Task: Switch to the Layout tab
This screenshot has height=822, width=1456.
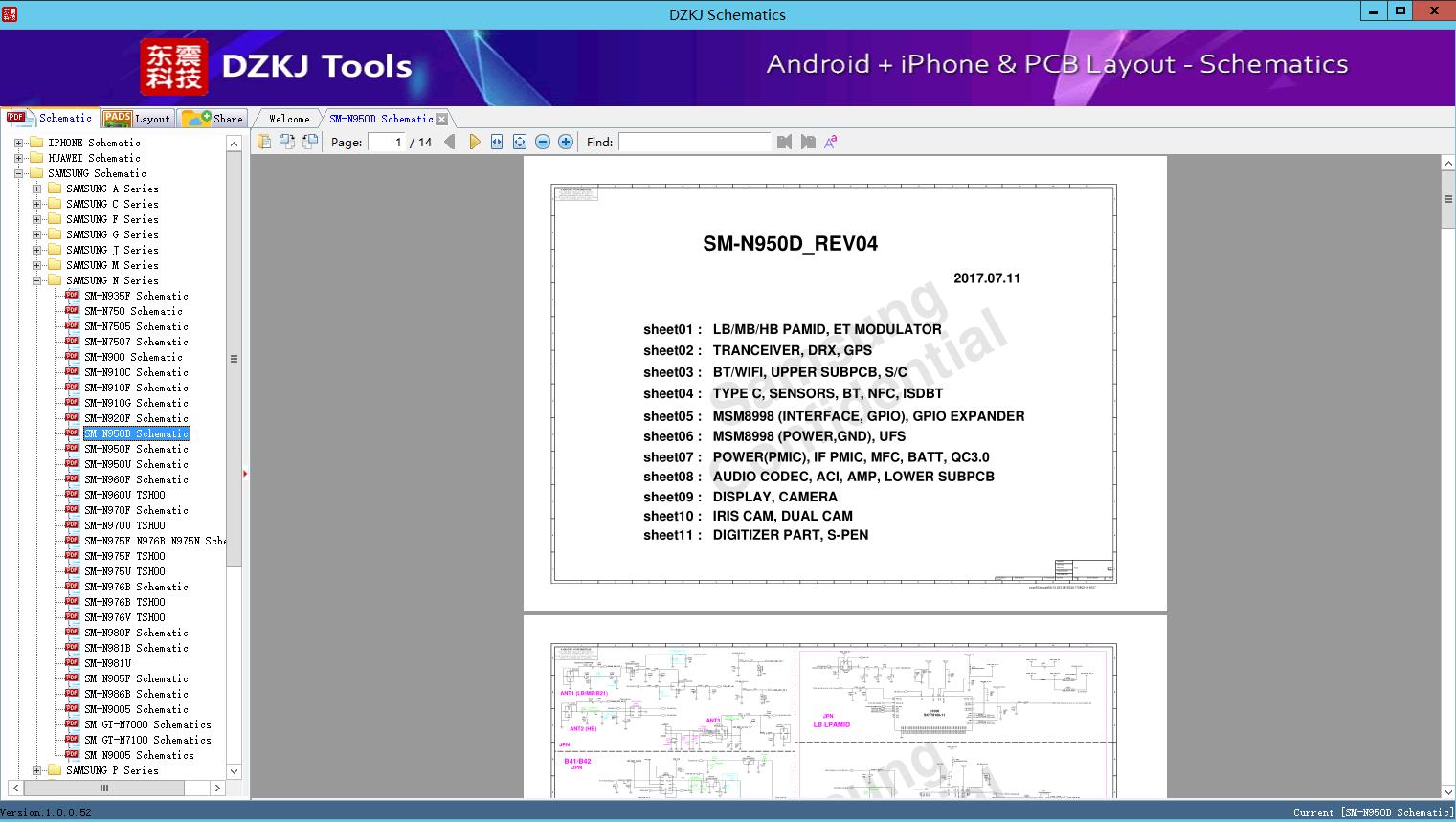Action: coord(137,118)
